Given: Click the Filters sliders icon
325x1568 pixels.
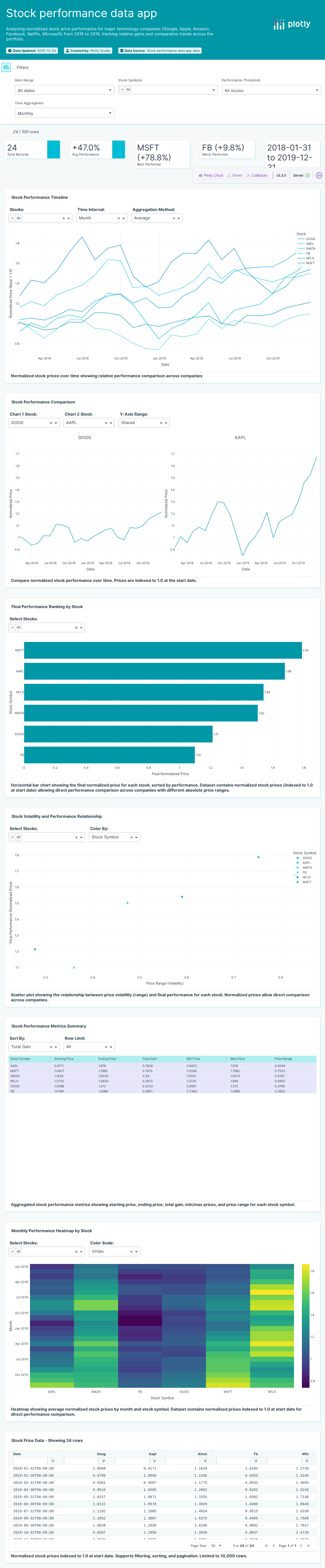Looking at the screenshot, I should click(x=6, y=68).
